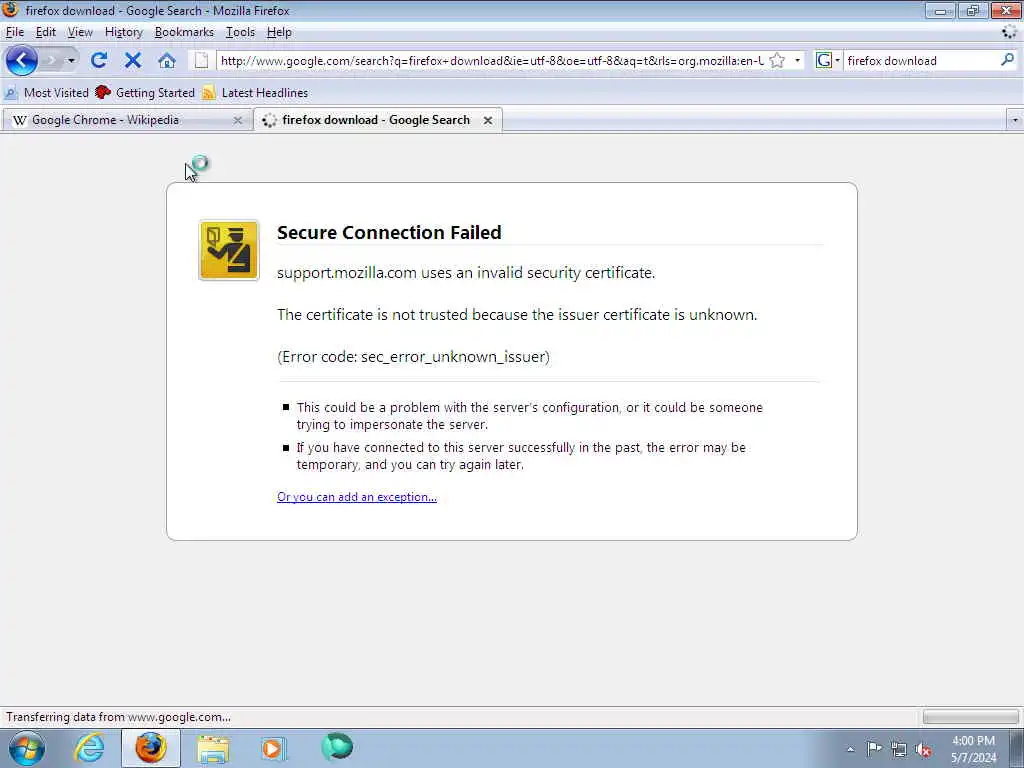Click the Or you can add an exception link
Screen dimensions: 1024x768
(357, 497)
